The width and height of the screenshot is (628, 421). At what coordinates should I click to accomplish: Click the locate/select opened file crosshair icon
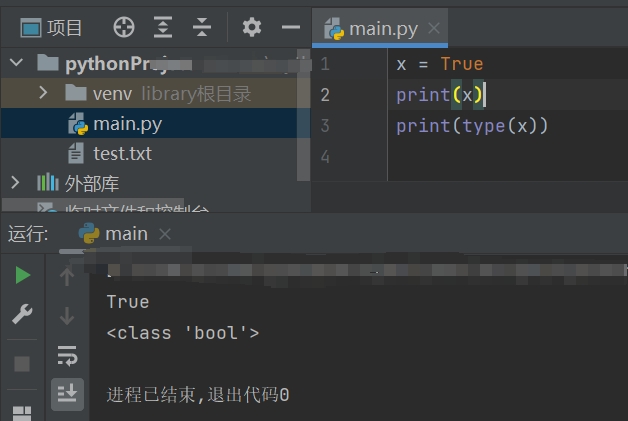click(x=124, y=28)
